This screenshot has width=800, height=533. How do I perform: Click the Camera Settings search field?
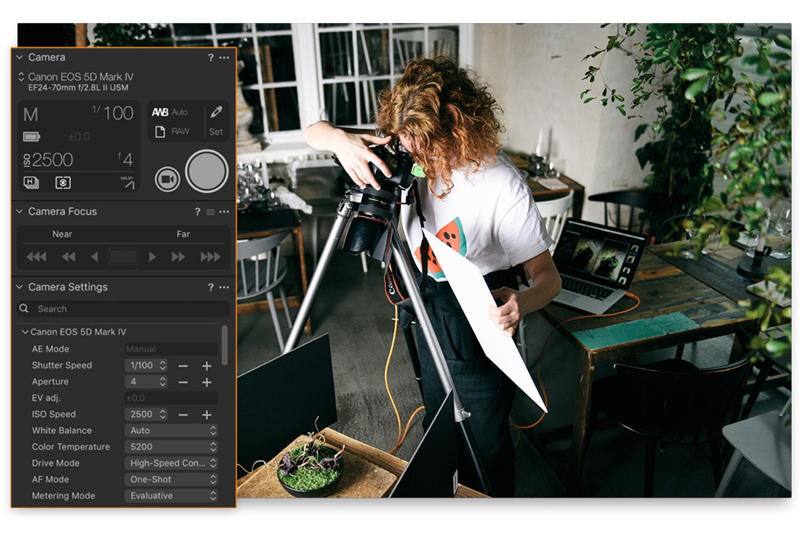click(125, 309)
